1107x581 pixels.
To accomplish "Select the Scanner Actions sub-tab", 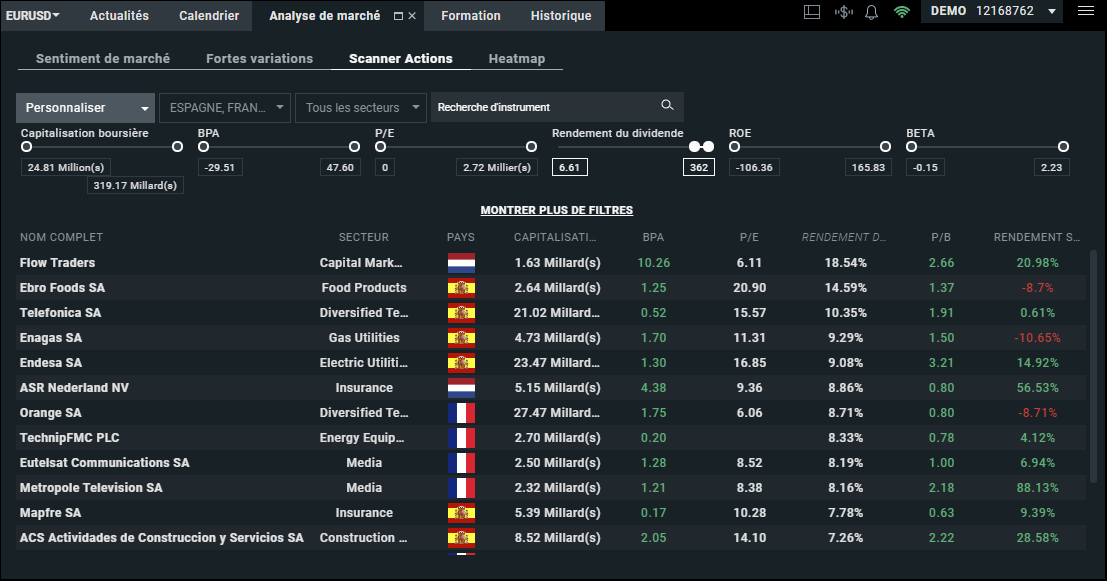I will pos(401,59).
